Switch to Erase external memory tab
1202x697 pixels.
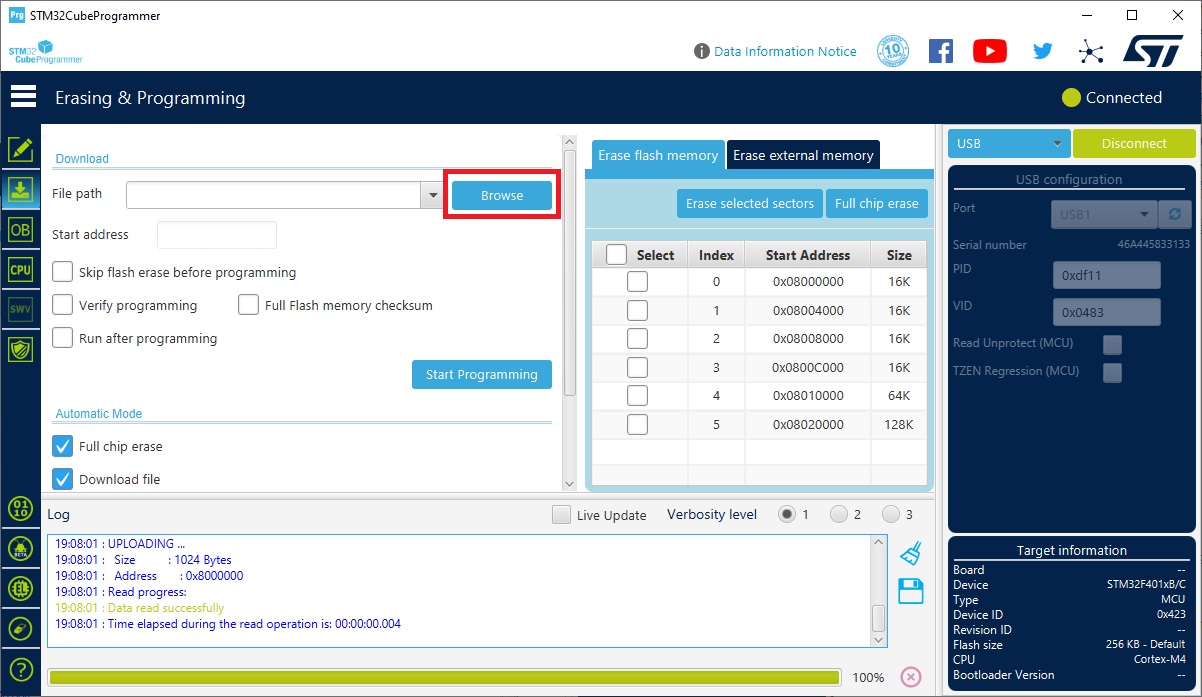[803, 155]
